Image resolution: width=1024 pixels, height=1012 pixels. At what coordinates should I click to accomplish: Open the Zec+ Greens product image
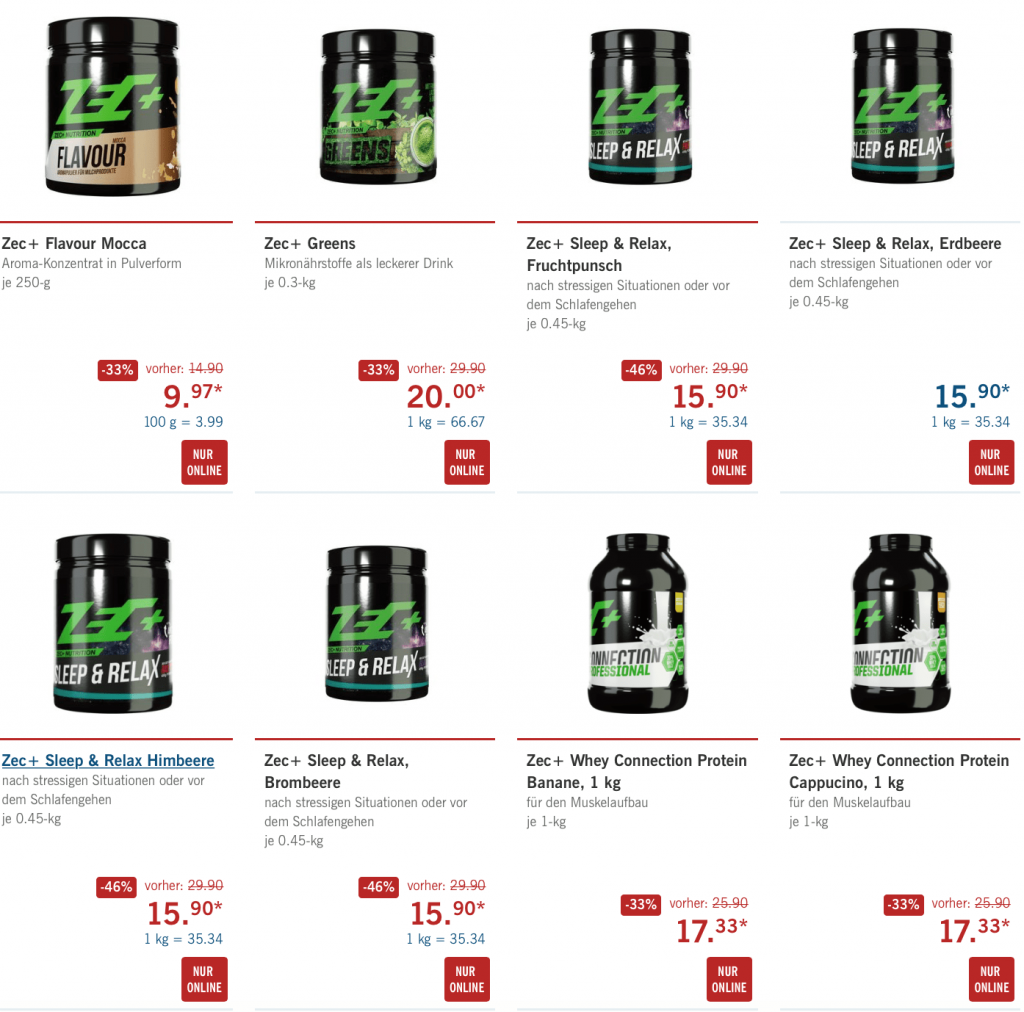[377, 106]
